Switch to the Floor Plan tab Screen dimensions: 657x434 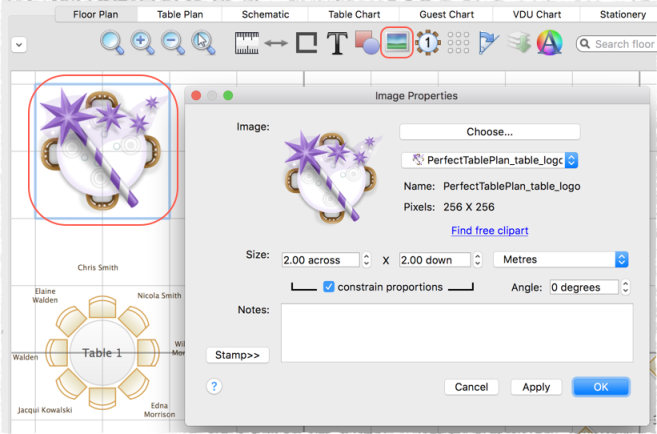[x=96, y=14]
